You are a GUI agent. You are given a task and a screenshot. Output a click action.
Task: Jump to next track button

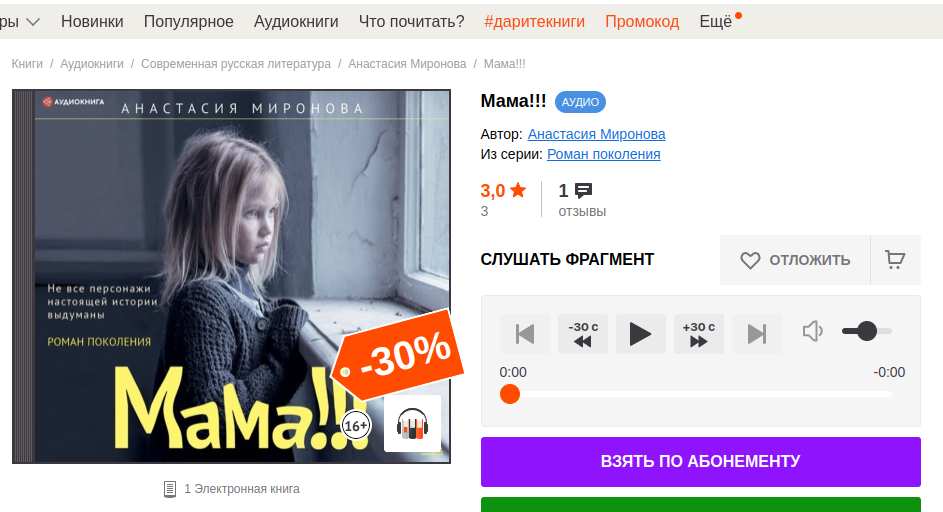(757, 334)
